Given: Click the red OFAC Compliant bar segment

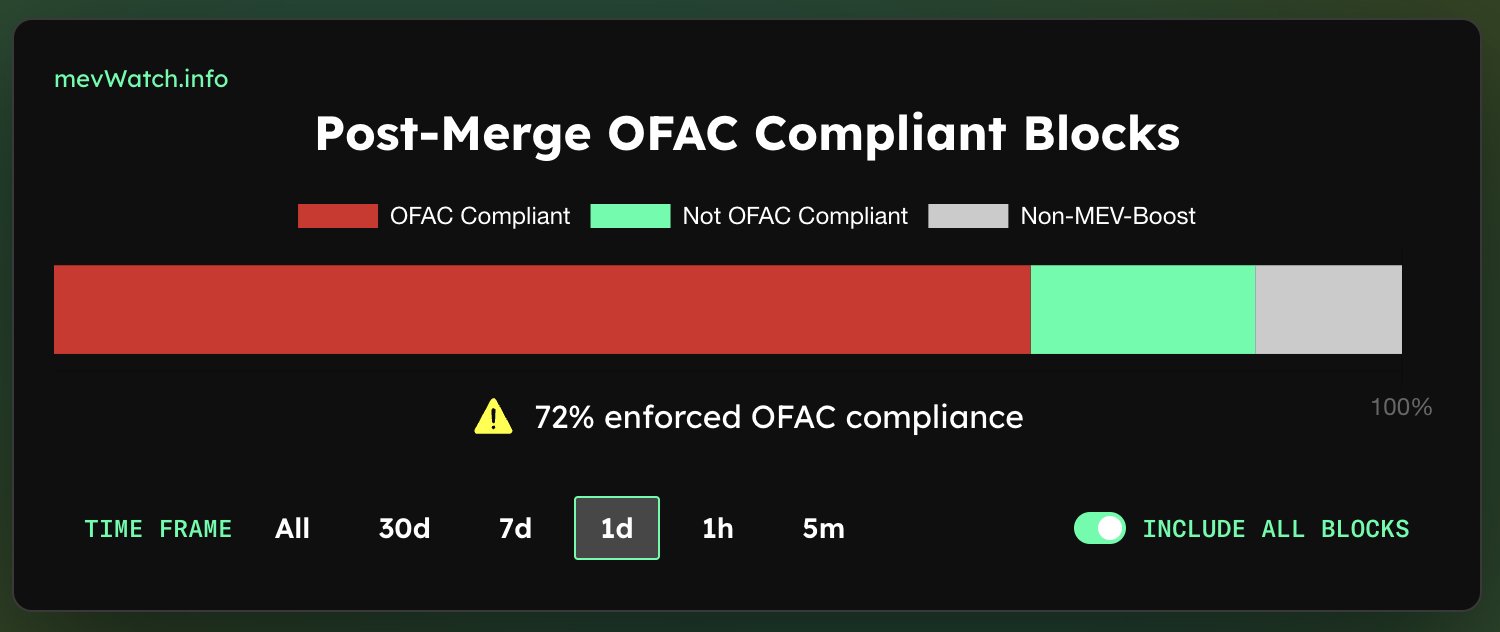Looking at the screenshot, I should tap(541, 309).
